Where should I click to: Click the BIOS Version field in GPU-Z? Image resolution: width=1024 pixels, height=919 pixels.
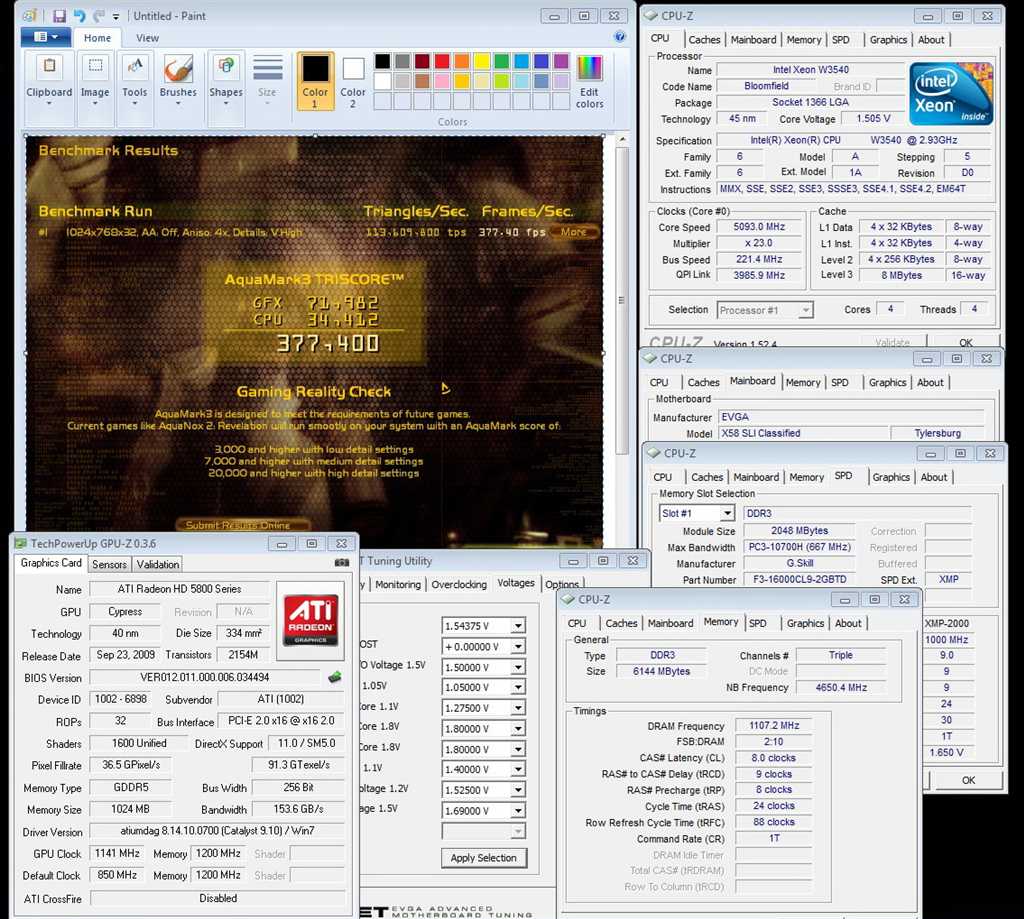[x=204, y=677]
